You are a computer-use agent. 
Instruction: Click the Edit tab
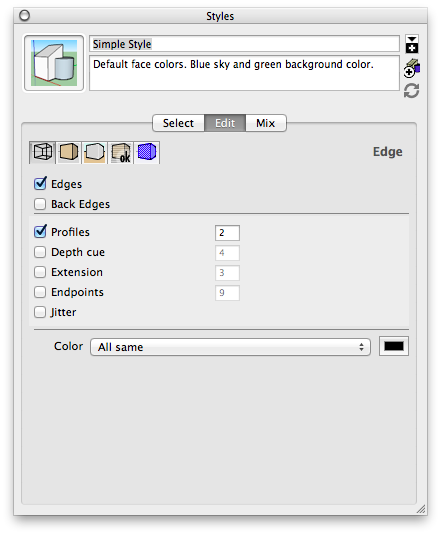[225, 123]
